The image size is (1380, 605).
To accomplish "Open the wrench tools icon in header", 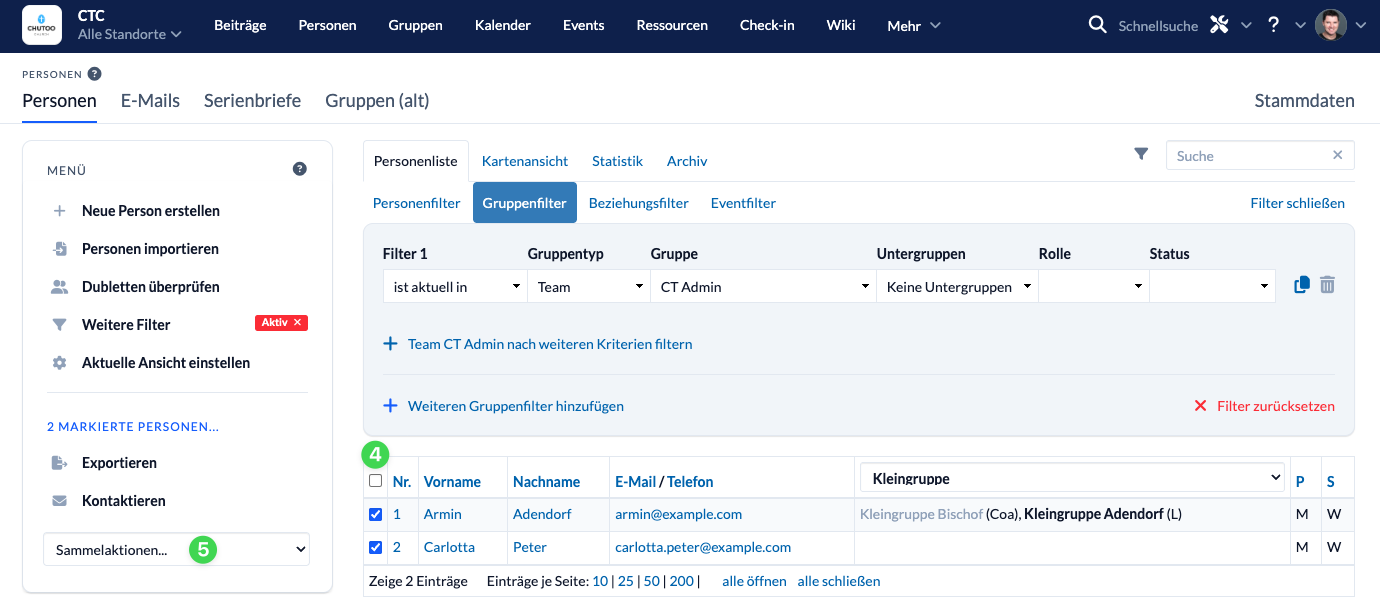I will coord(1218,25).
